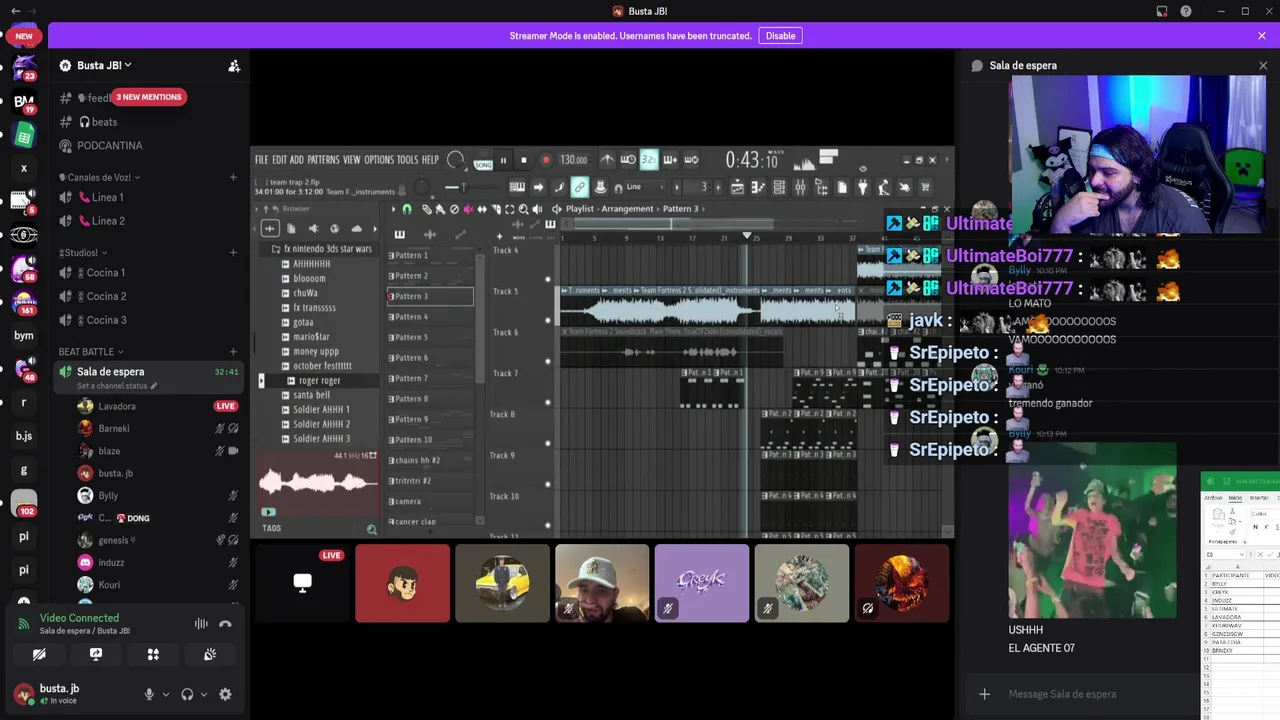
Task: Open headphones output options arrow
Action: (203, 694)
